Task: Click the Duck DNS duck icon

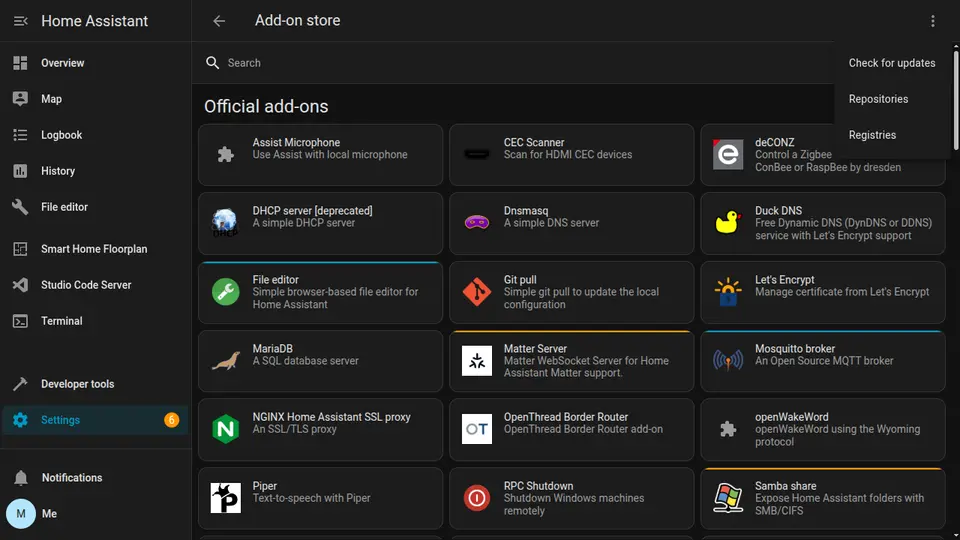Action: (x=728, y=222)
